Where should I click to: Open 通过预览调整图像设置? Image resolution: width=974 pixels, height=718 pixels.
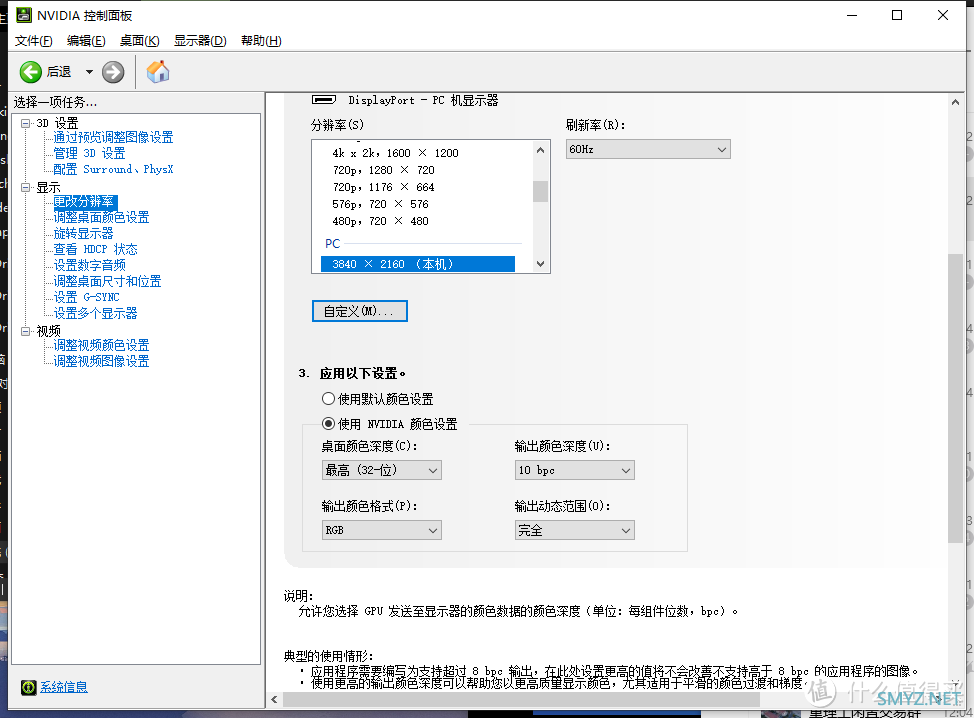coord(113,137)
